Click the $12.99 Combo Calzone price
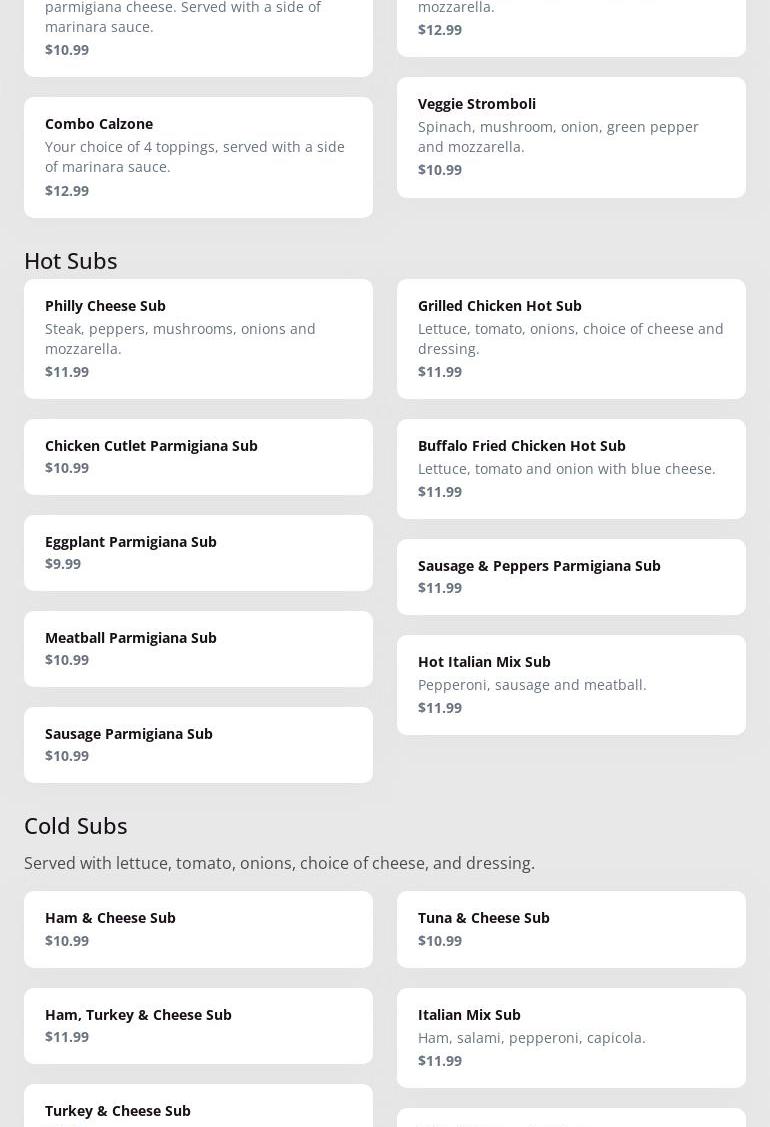The height and width of the screenshot is (1127, 770). coord(67,190)
